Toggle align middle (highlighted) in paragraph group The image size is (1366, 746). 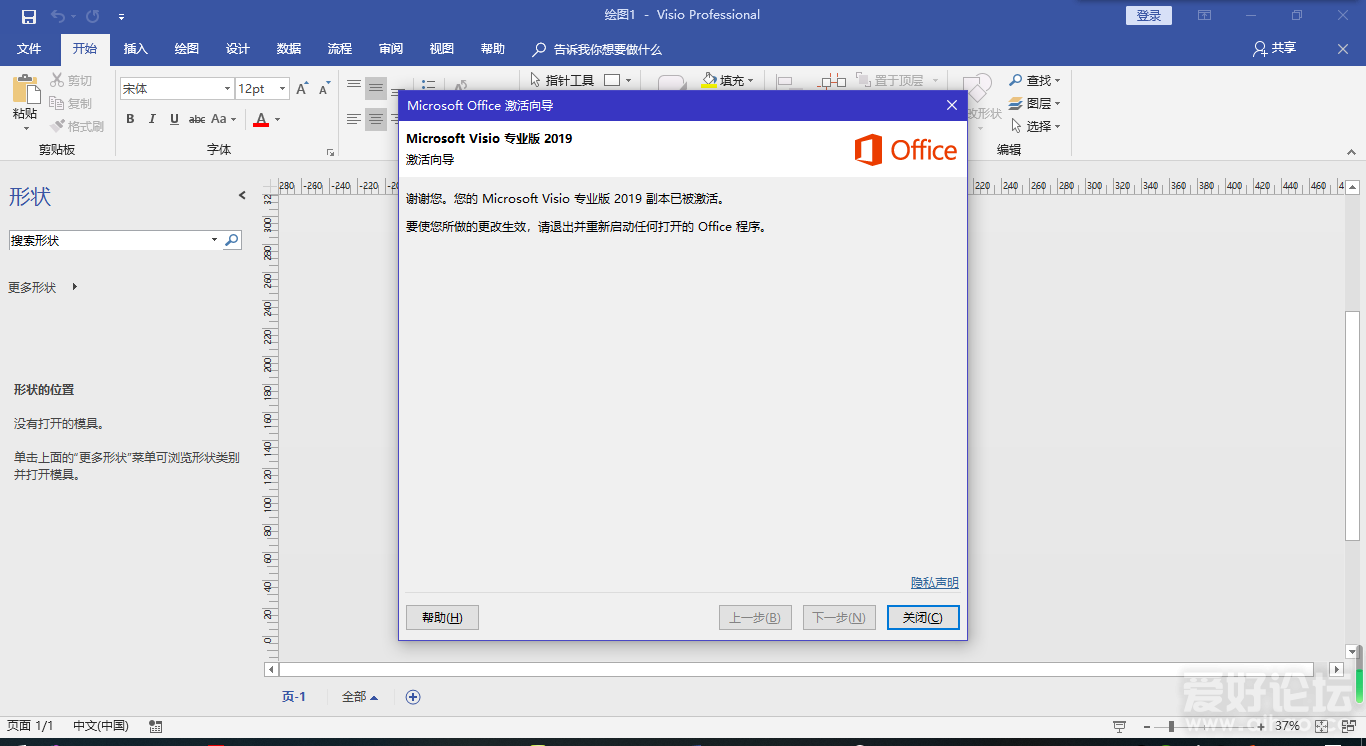point(376,88)
